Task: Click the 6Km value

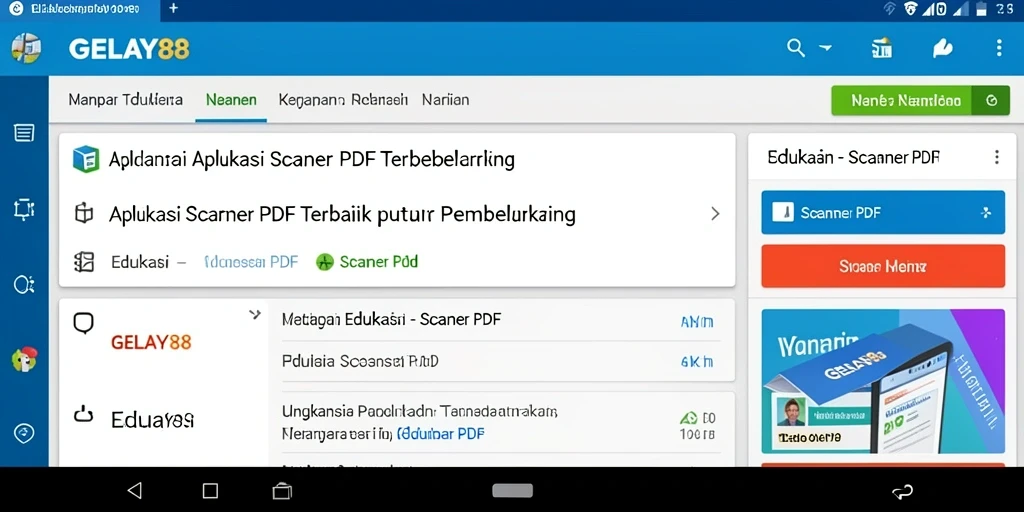Action: [x=697, y=362]
